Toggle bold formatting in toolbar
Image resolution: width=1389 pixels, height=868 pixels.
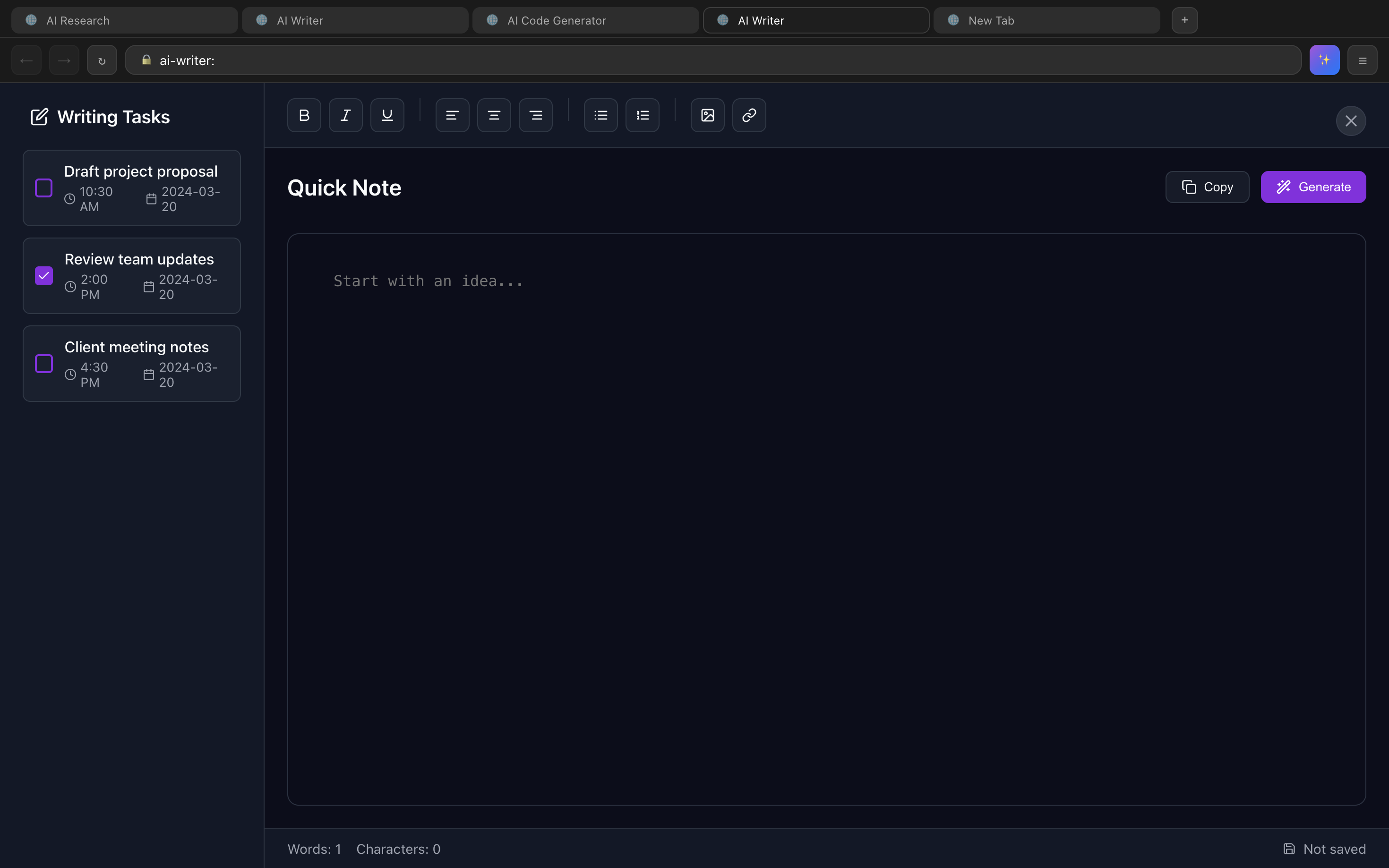304,115
